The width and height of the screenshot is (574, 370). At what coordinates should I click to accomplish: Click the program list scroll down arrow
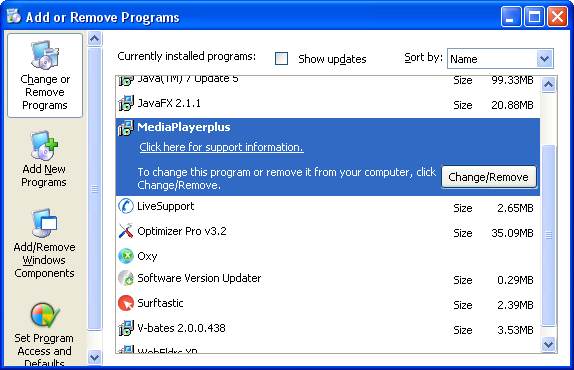[x=548, y=344]
